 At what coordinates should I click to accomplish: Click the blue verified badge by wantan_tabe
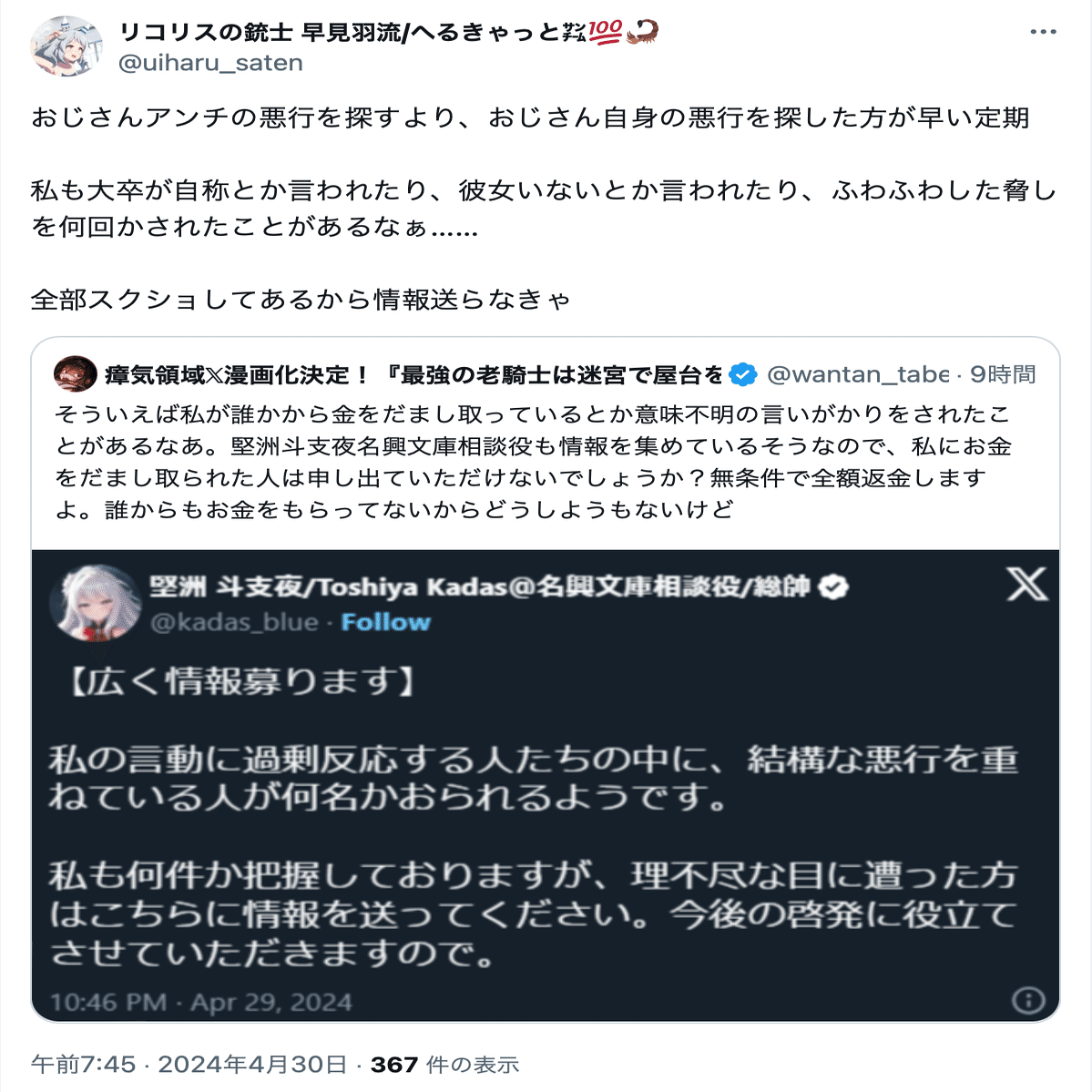pos(742,374)
